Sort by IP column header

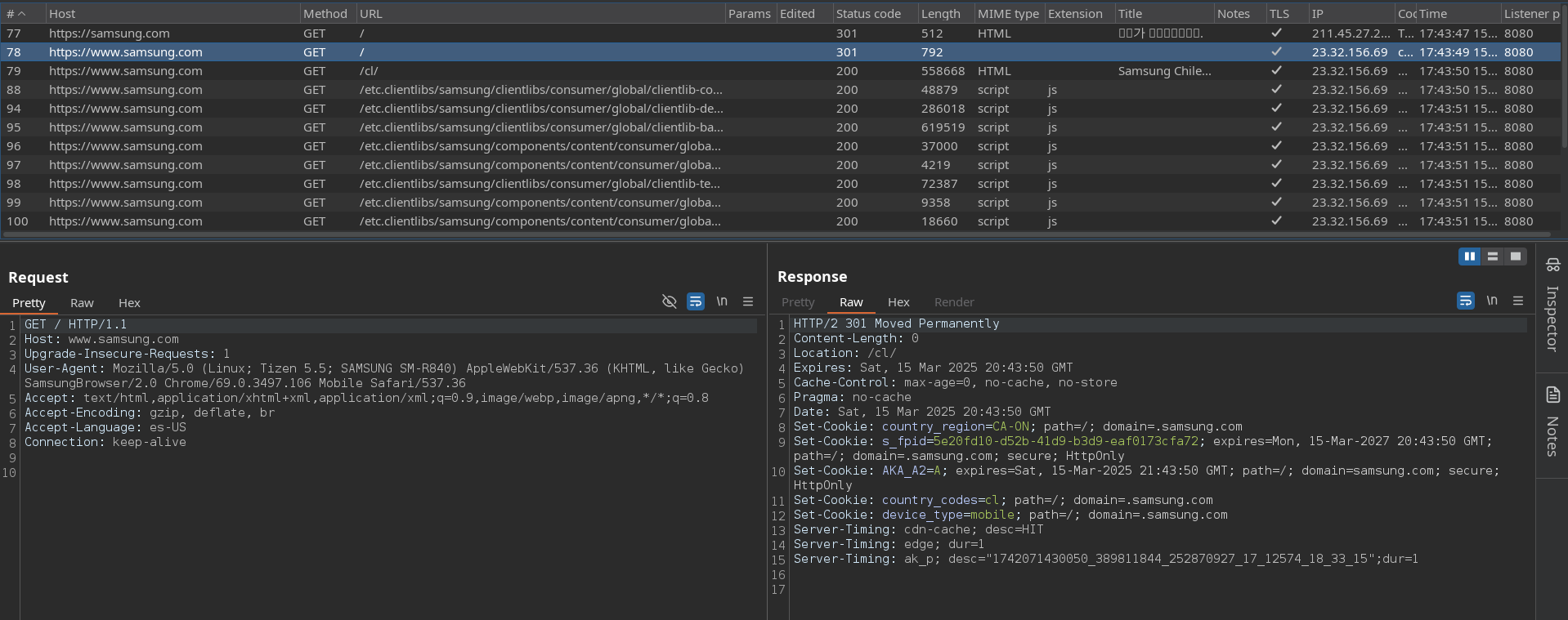[1351, 14]
